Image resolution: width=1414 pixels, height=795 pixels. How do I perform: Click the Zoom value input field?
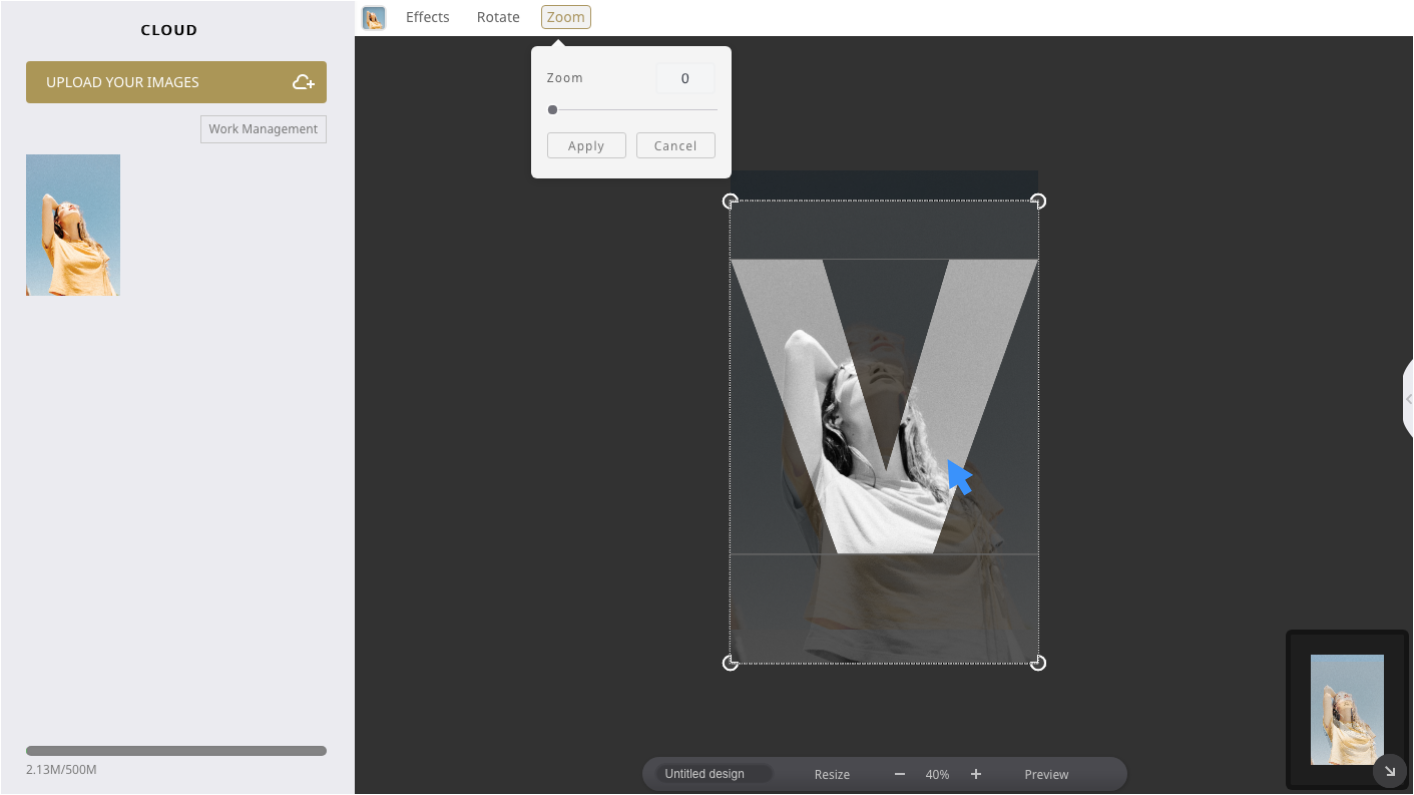click(x=685, y=78)
